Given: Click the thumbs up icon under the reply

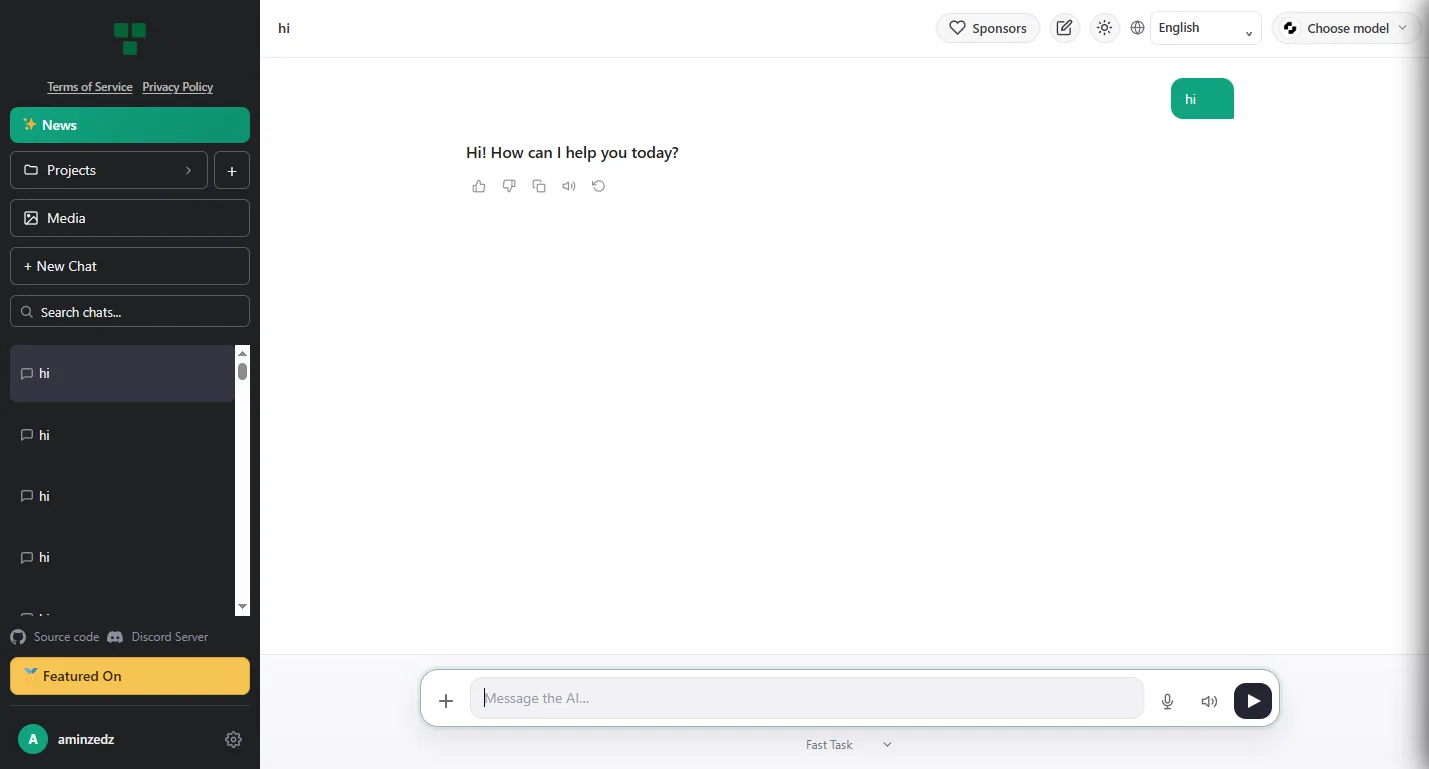Looking at the screenshot, I should (479, 186).
